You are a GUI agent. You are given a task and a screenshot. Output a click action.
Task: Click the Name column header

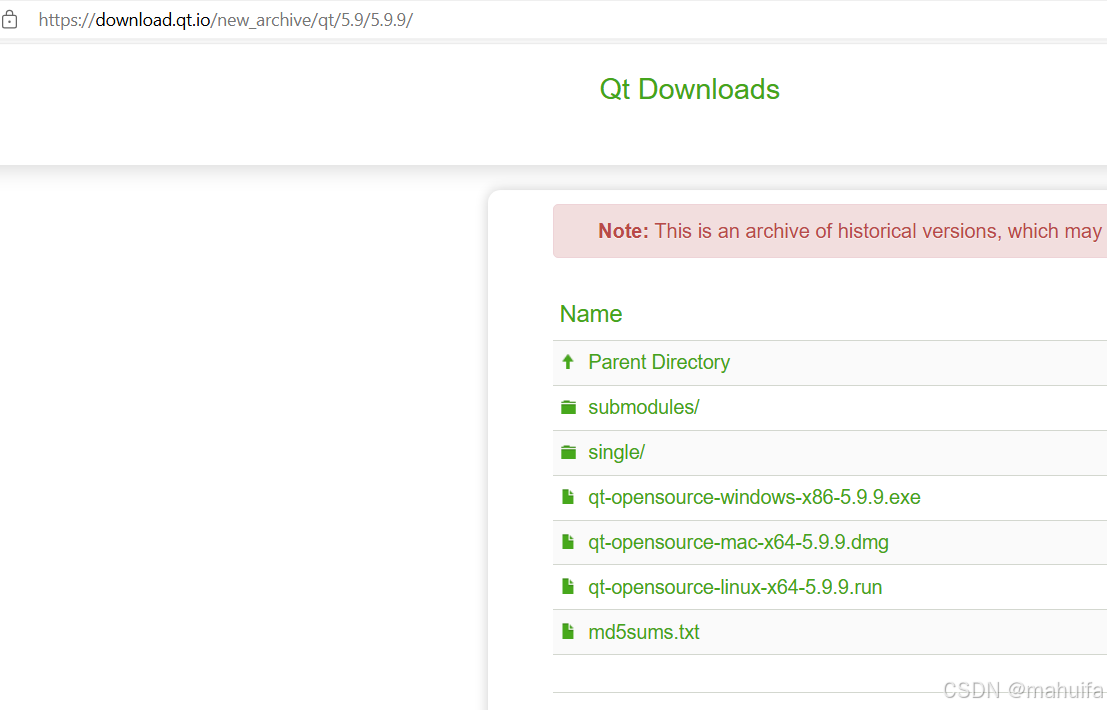(591, 314)
